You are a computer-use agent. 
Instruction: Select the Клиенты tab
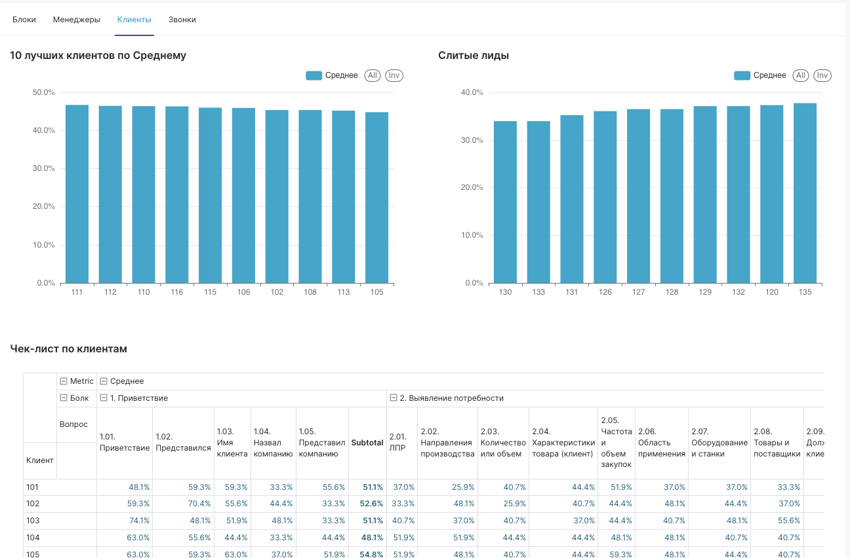pos(134,20)
